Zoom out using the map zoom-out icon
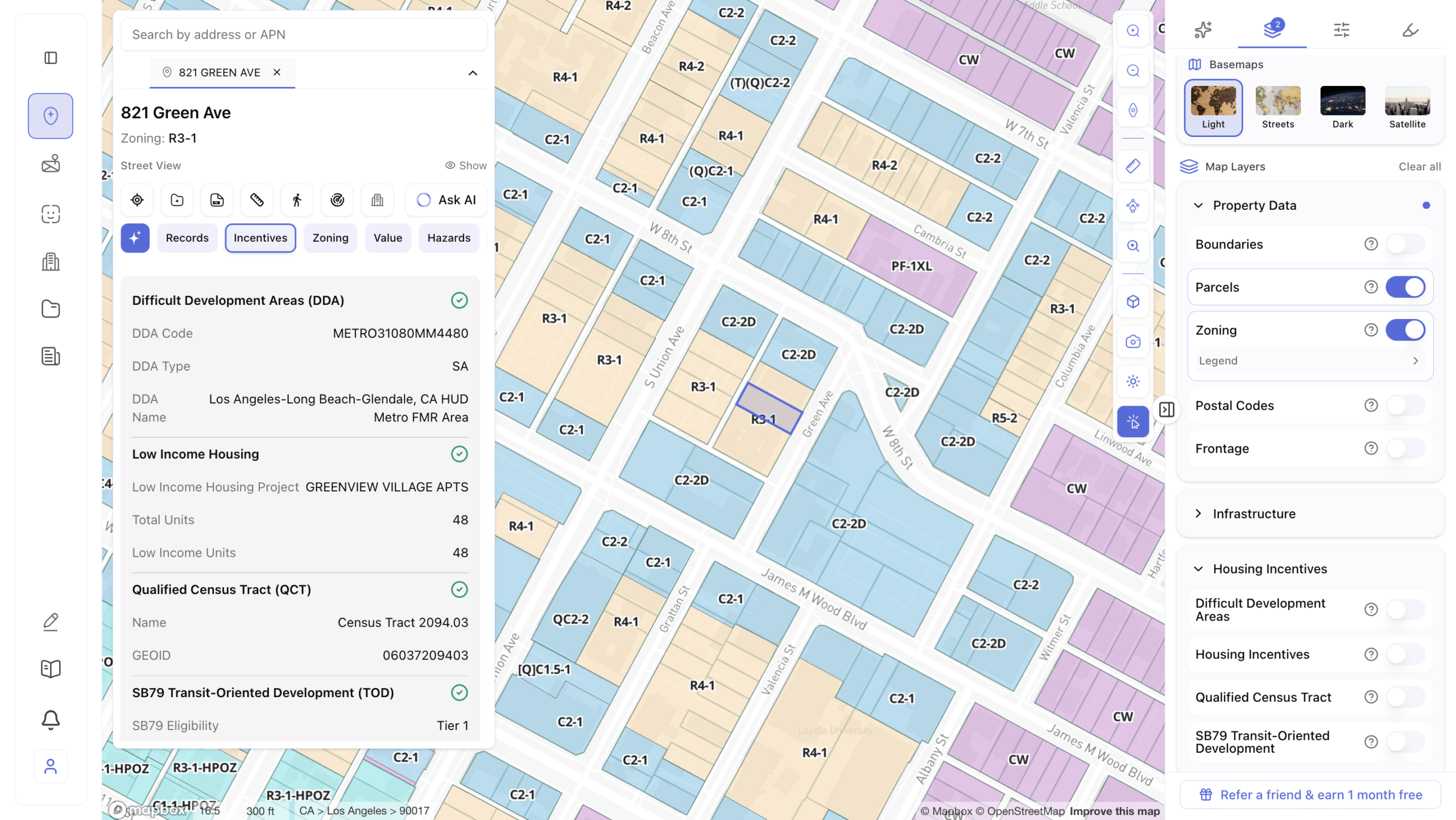This screenshot has height=820, width=1456. point(1133,71)
